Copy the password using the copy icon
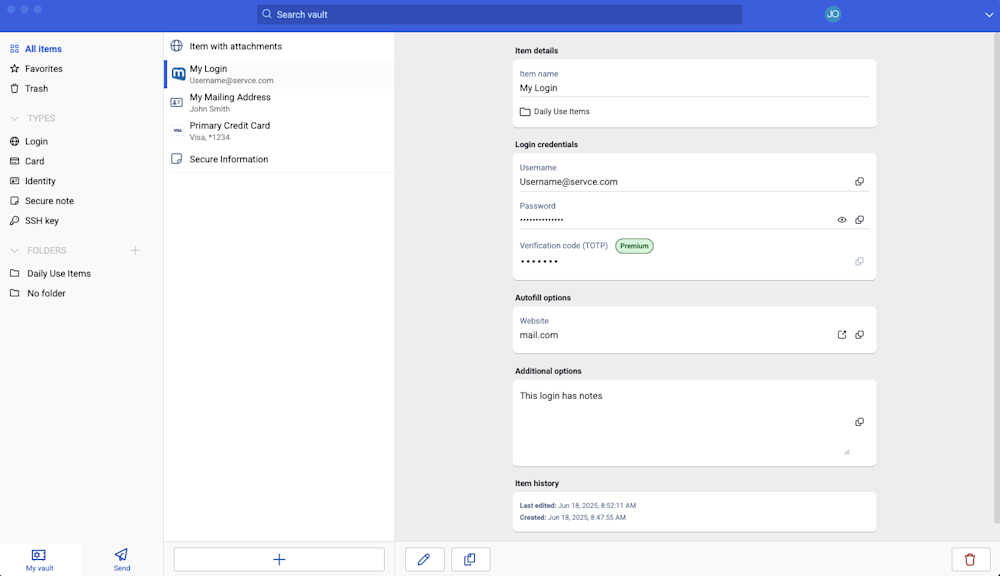 point(859,219)
